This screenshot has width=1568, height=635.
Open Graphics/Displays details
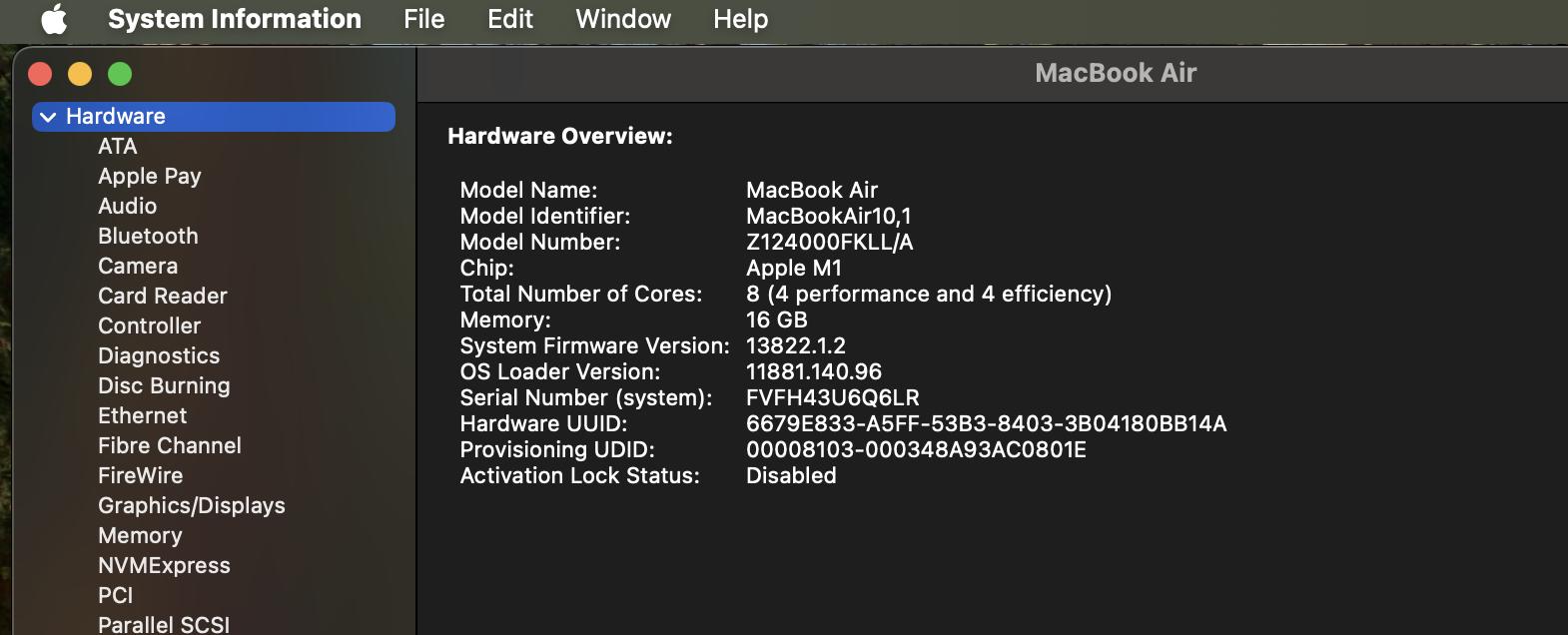tap(191, 506)
